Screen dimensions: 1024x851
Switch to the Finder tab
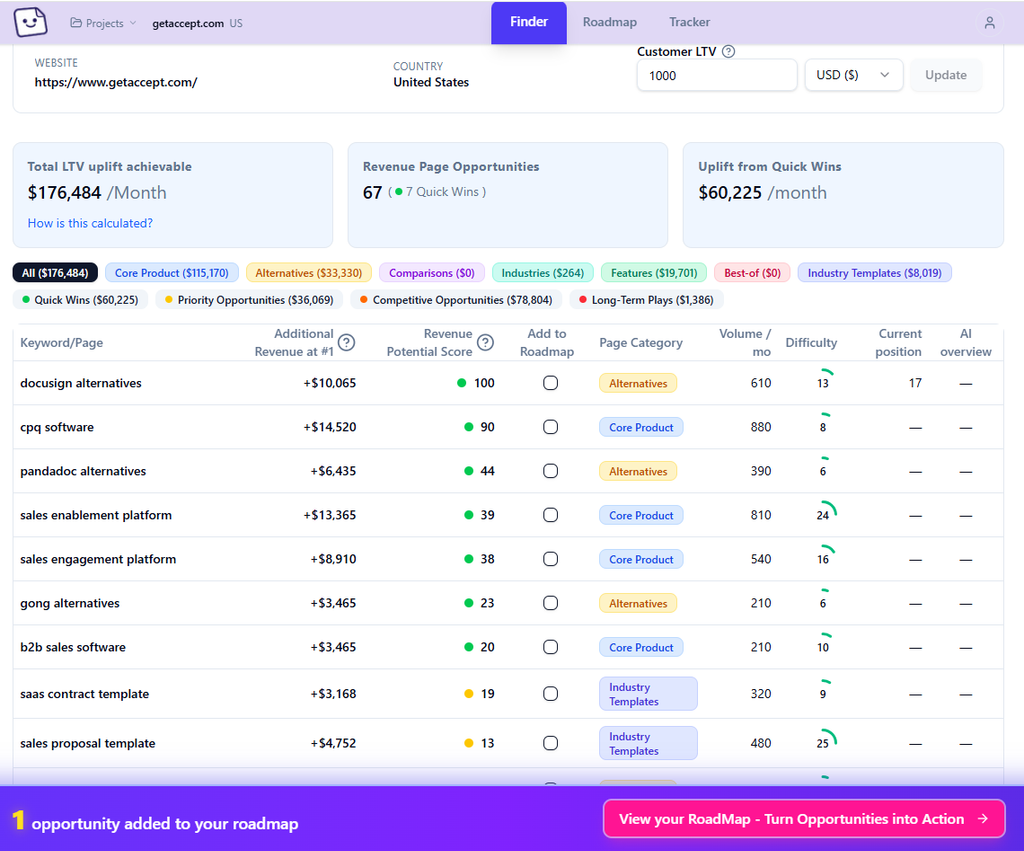528,22
